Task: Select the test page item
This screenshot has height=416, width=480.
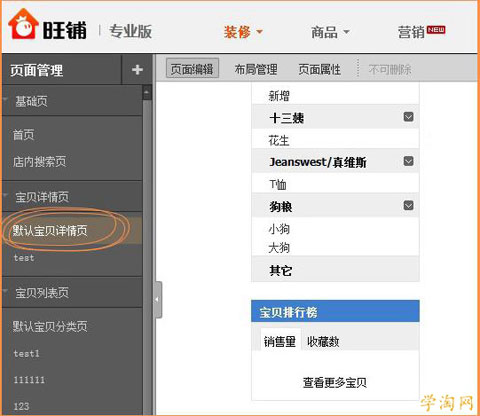Action: click(x=24, y=258)
